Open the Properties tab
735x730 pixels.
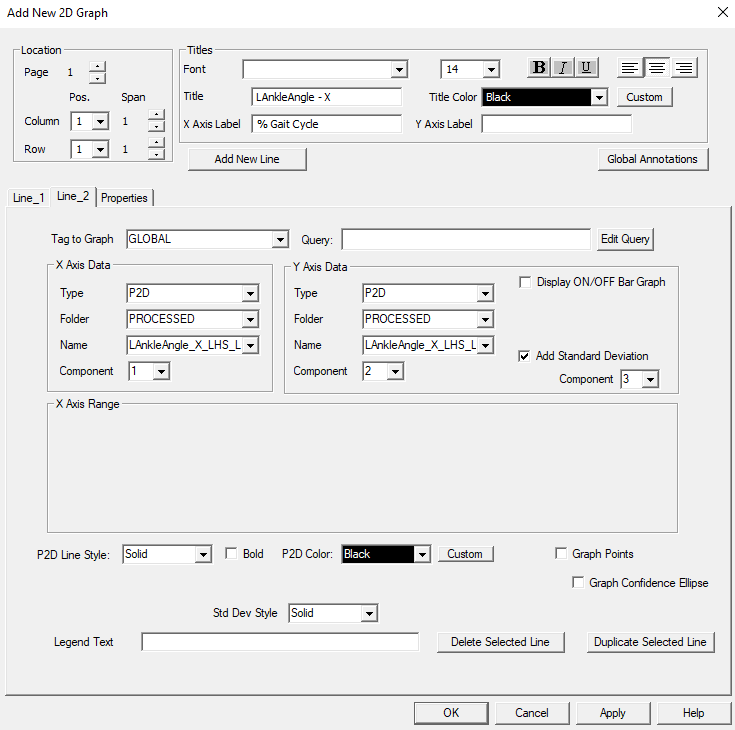125,198
